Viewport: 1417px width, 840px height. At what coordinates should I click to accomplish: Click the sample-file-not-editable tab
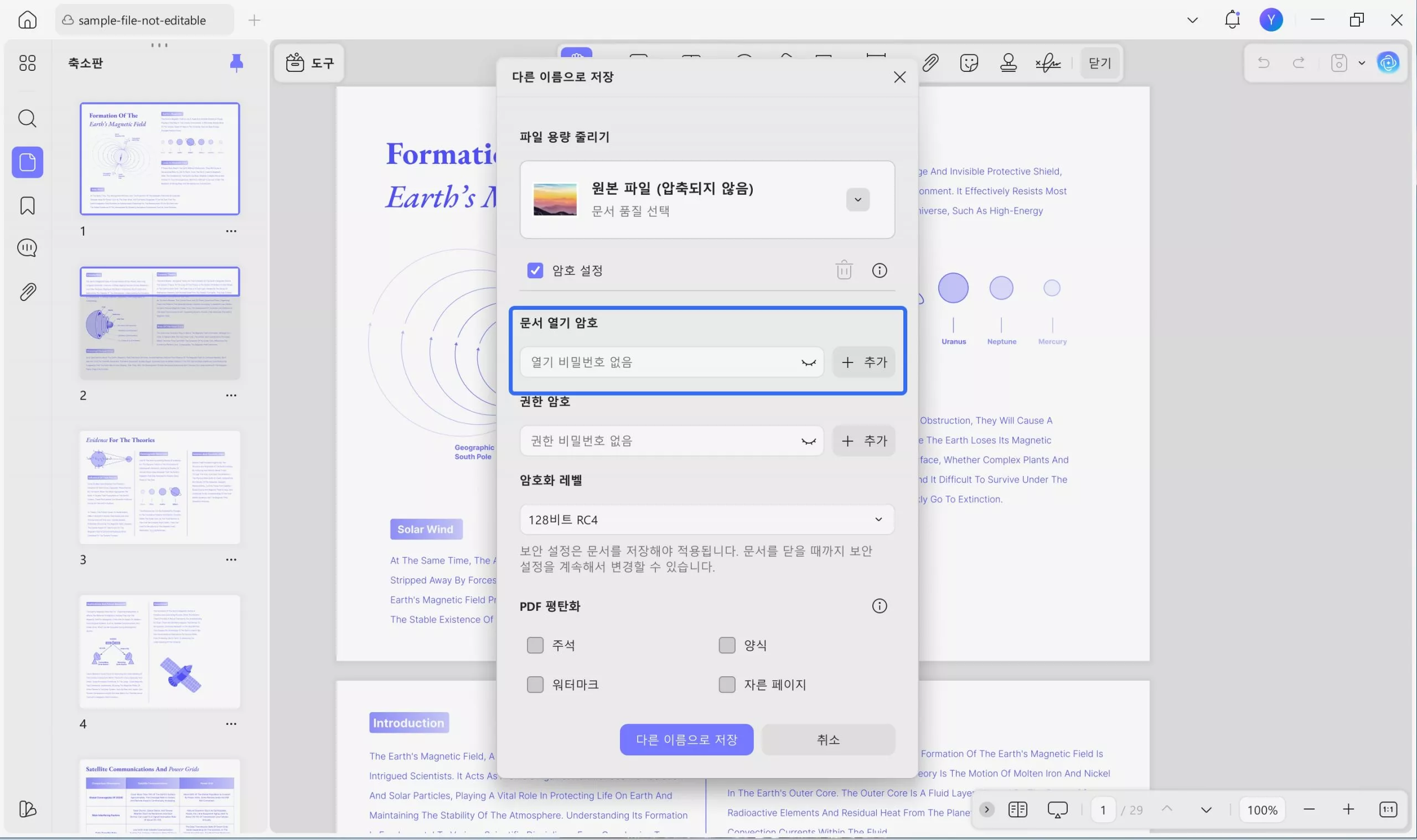pos(142,20)
